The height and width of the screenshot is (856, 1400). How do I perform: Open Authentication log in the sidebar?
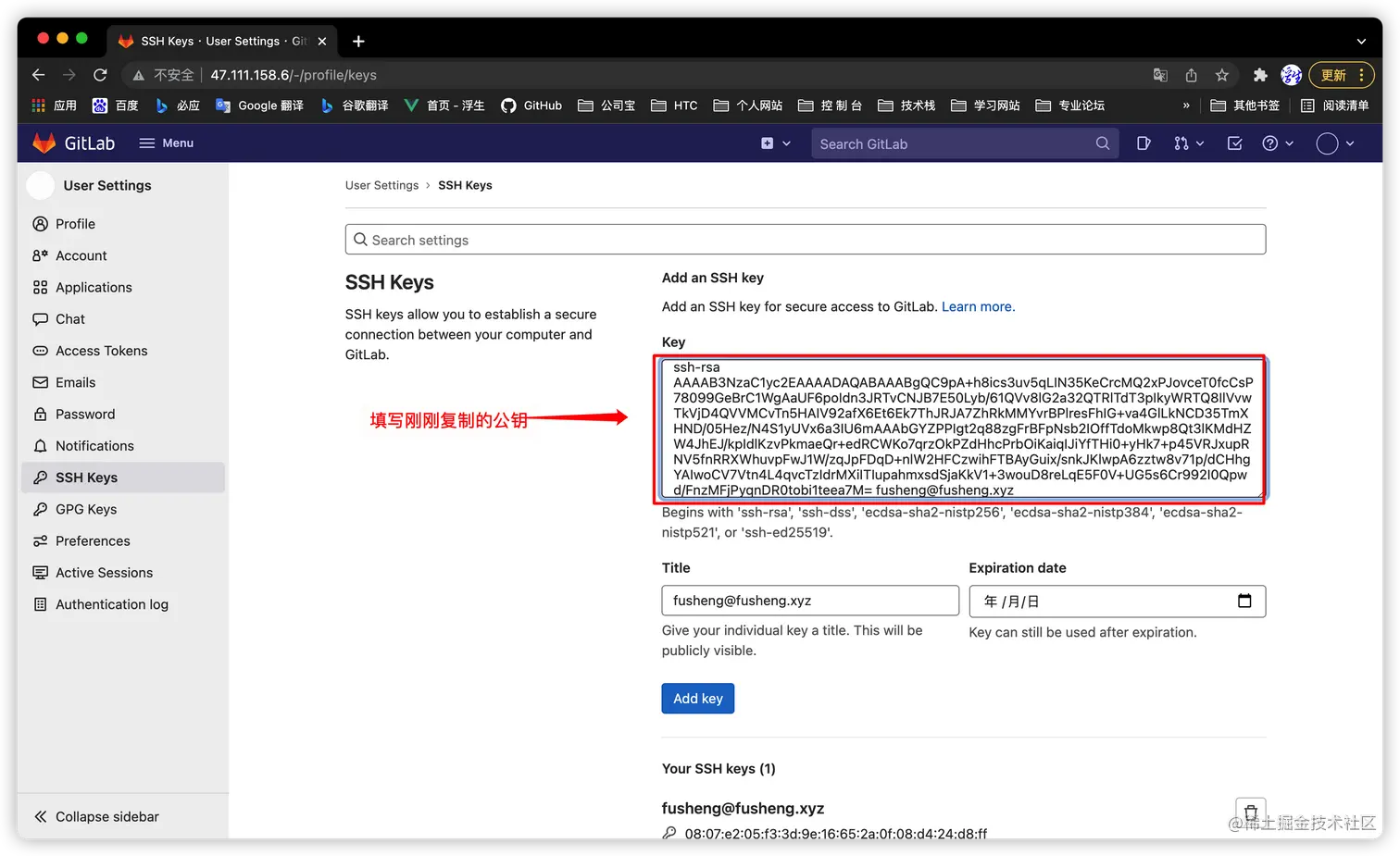tap(122, 604)
